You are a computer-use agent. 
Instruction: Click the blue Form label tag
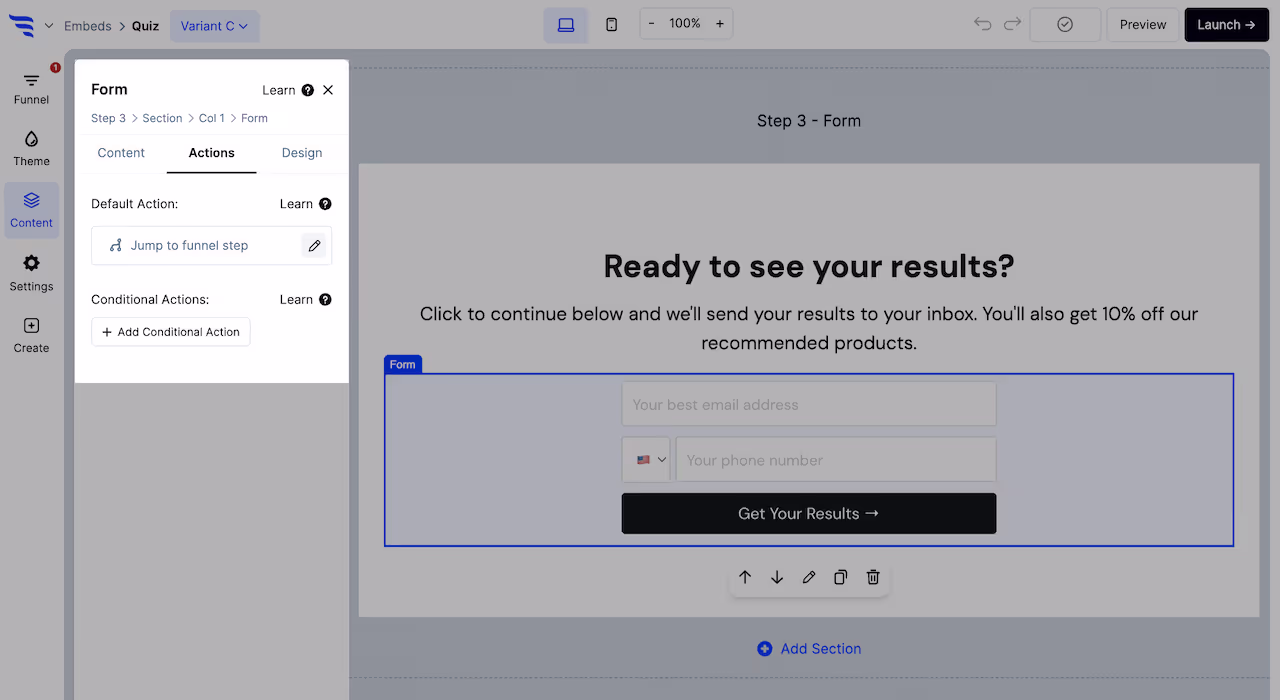[x=403, y=365]
